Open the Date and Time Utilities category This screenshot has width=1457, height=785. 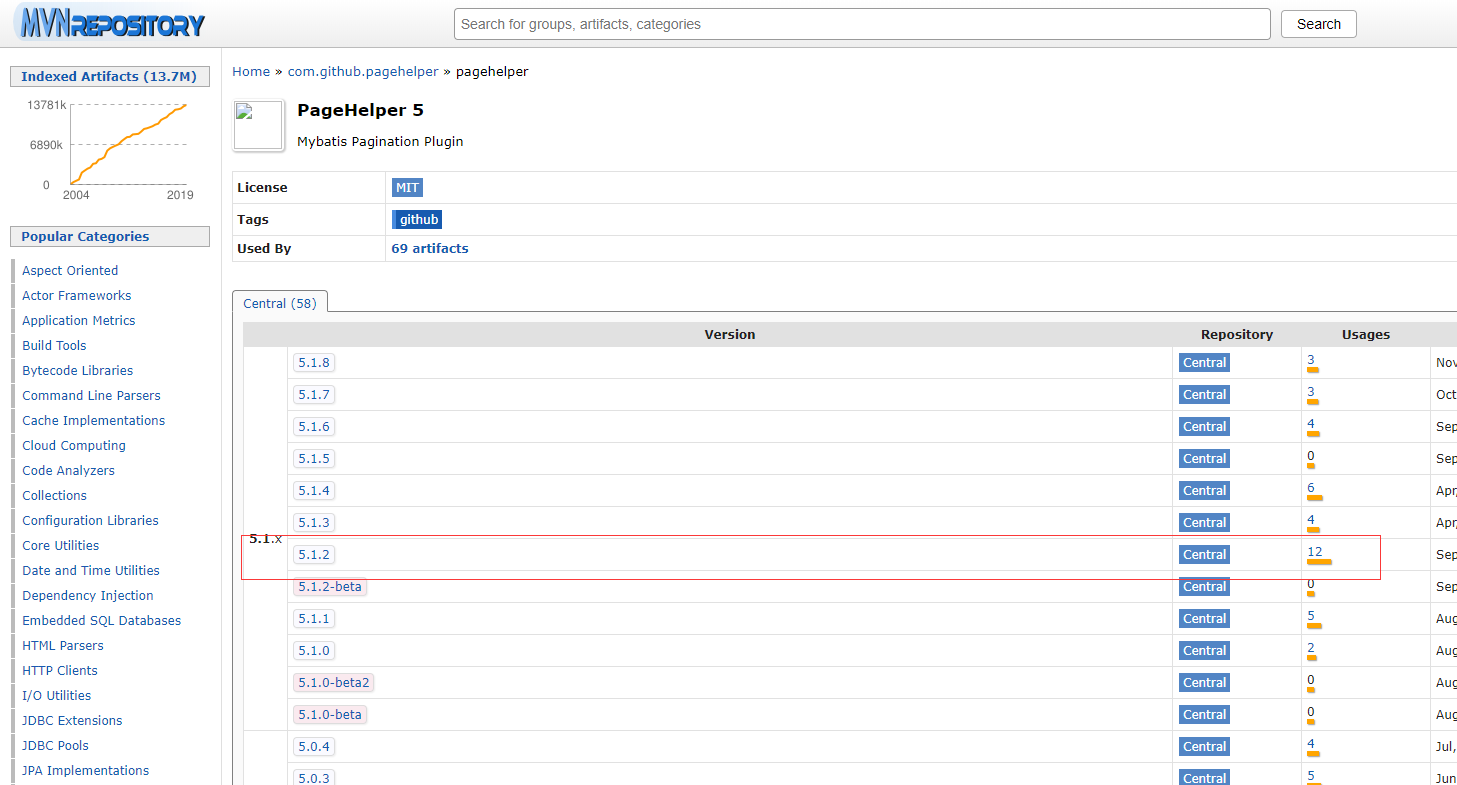(x=91, y=570)
